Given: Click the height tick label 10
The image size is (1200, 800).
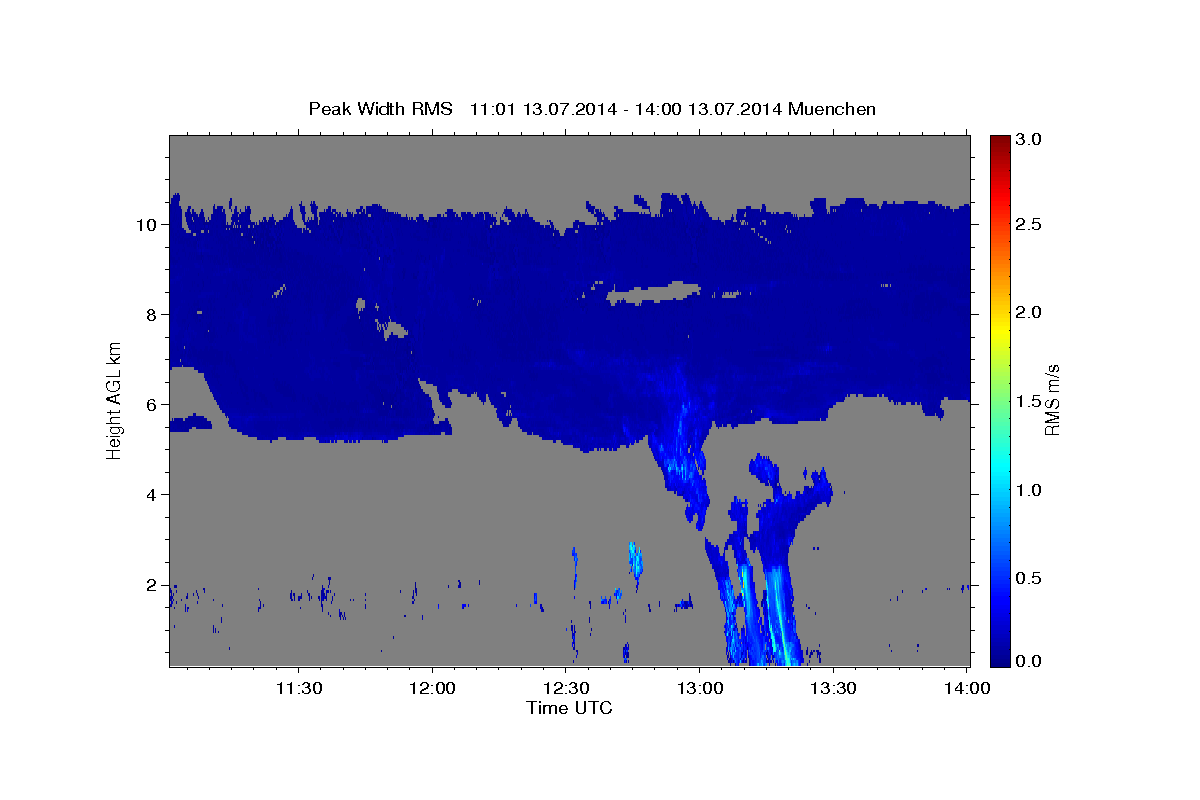Looking at the screenshot, I should (x=147, y=225).
